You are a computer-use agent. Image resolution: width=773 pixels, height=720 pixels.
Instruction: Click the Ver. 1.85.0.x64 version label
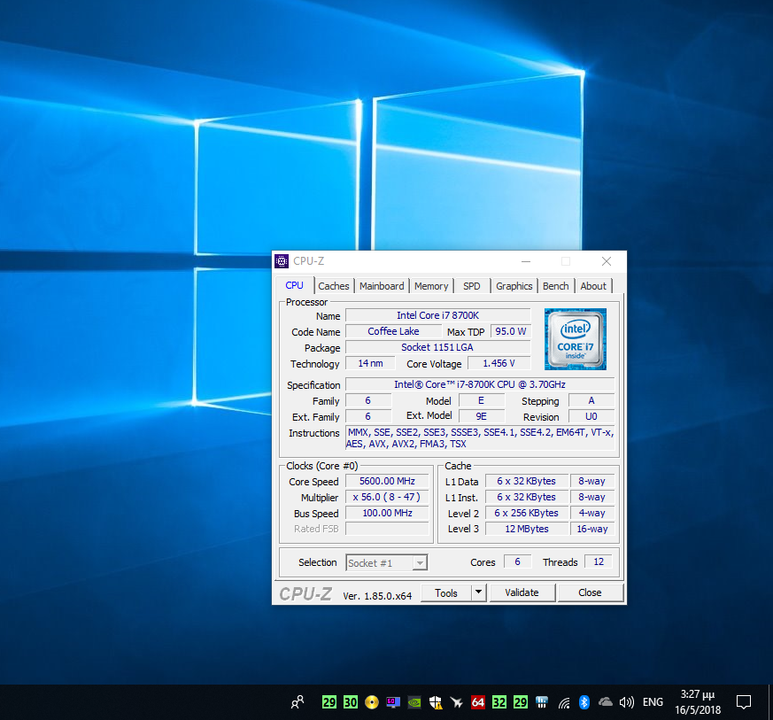(x=377, y=596)
